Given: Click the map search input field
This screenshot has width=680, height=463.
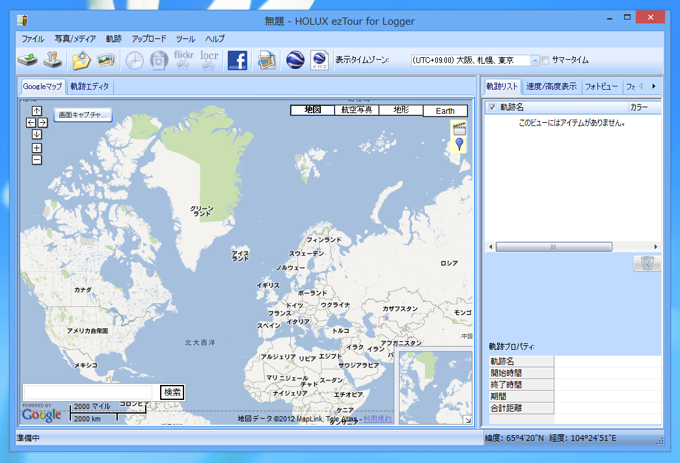Looking at the screenshot, I should (x=88, y=392).
